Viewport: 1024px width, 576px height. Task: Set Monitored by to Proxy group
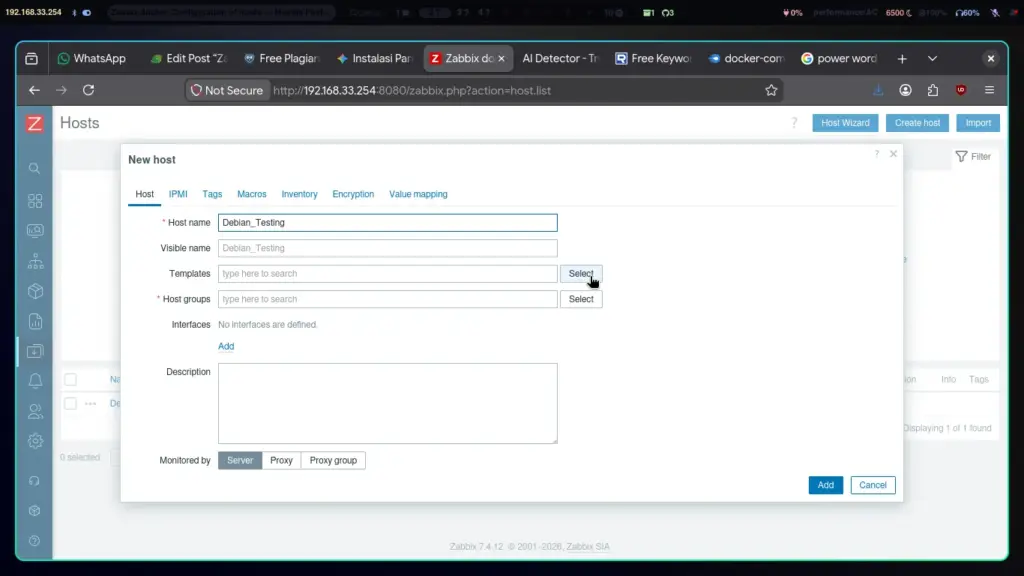pyautogui.click(x=333, y=460)
